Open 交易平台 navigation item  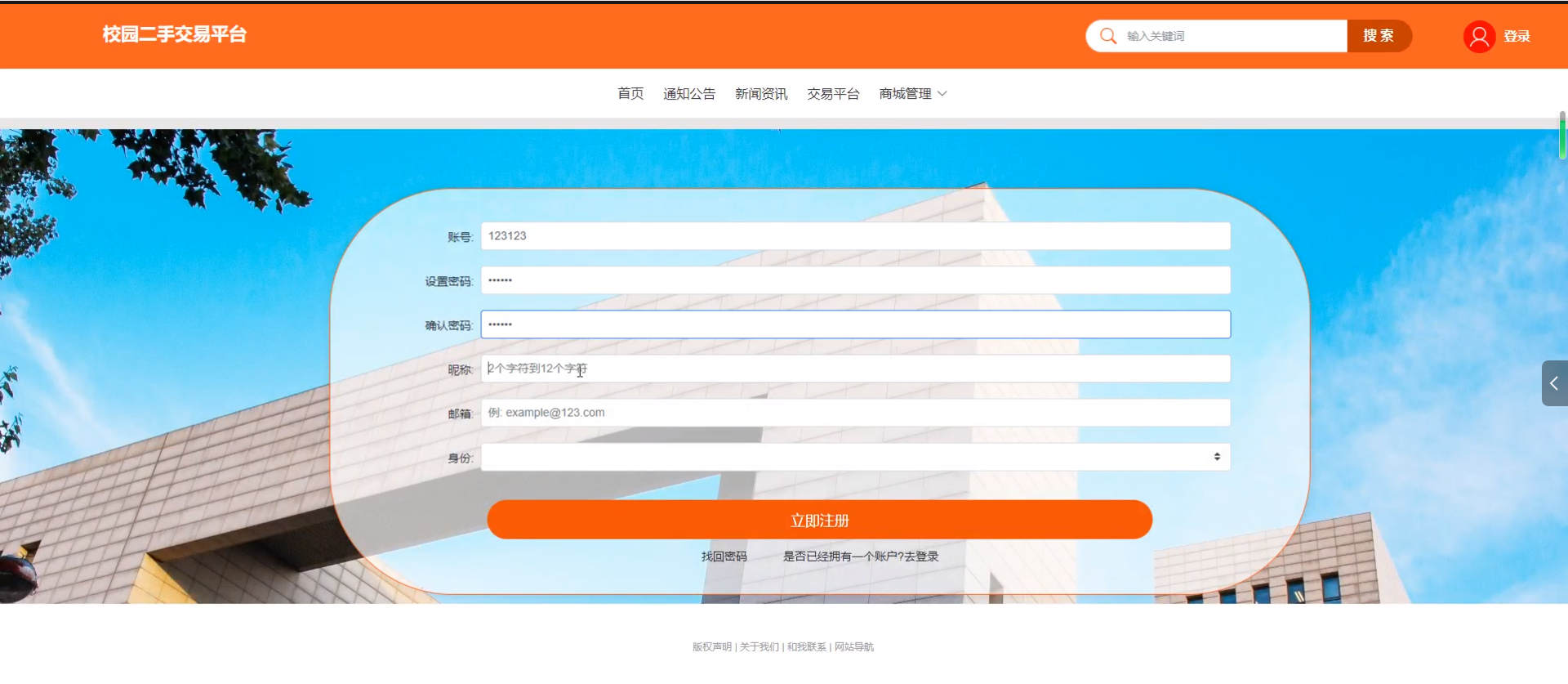tap(833, 94)
